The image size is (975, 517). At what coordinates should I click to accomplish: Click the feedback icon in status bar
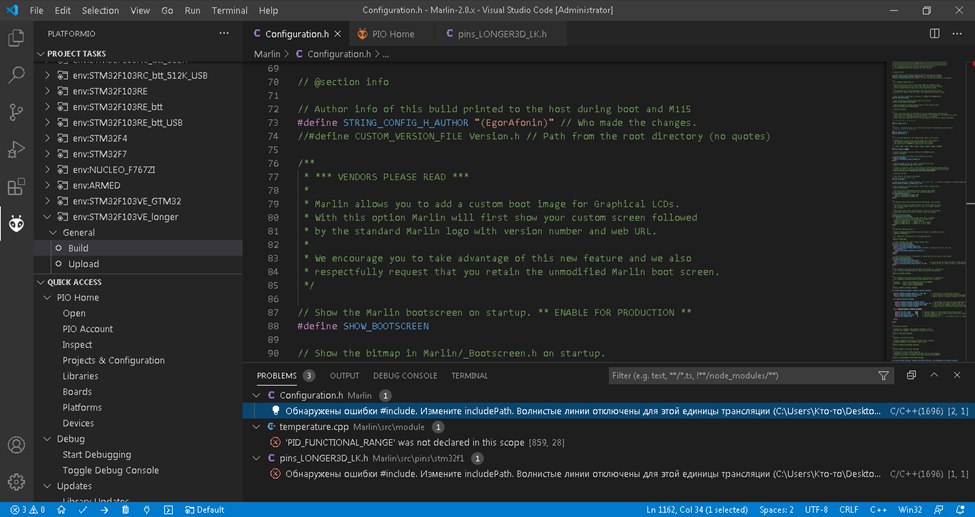point(940,510)
